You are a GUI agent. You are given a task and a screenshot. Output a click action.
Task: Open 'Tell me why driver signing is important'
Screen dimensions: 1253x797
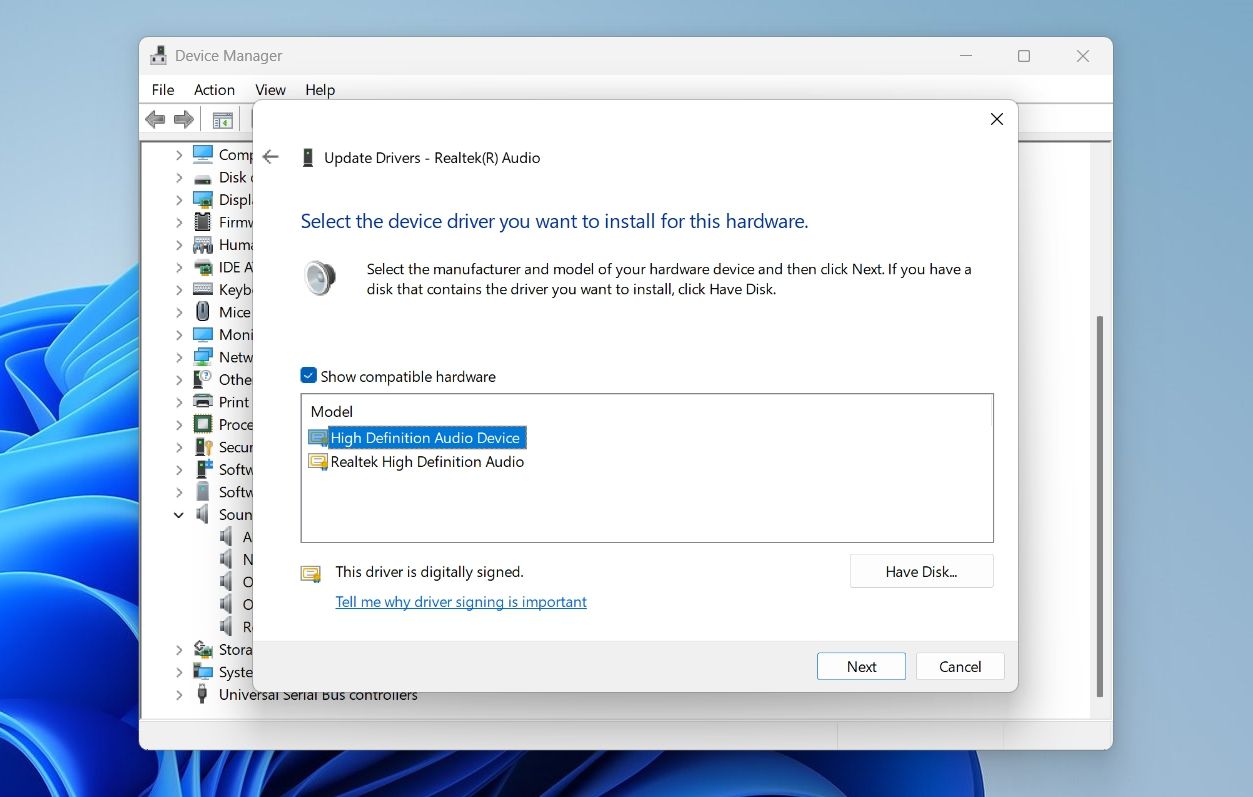pos(461,601)
